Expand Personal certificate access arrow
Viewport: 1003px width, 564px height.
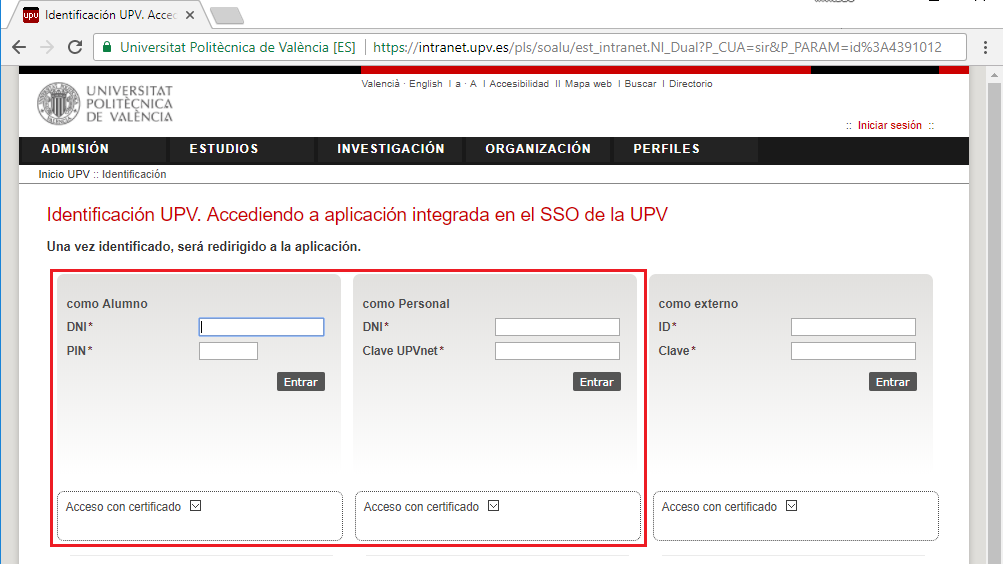pyautogui.click(x=494, y=506)
